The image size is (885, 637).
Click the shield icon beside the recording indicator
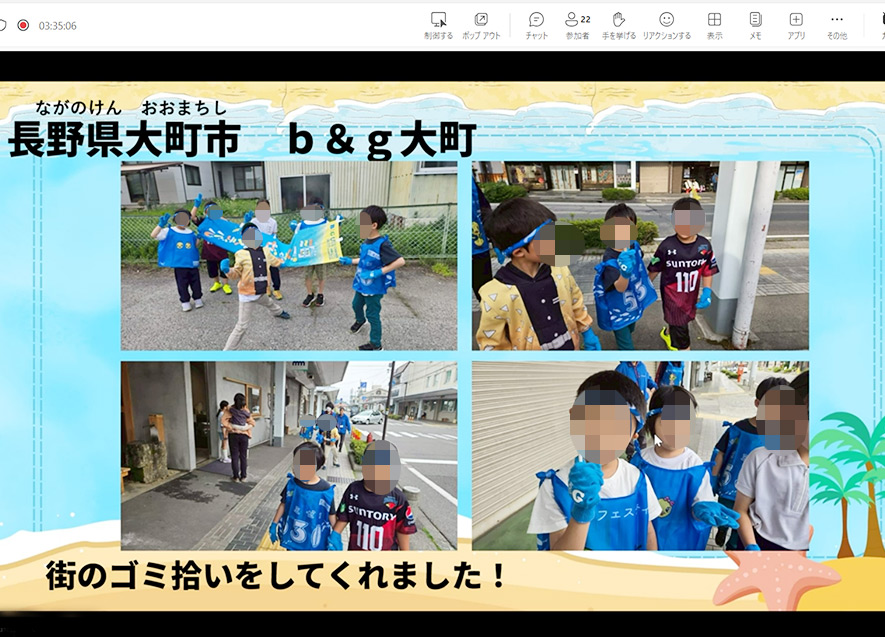click(x=3, y=25)
